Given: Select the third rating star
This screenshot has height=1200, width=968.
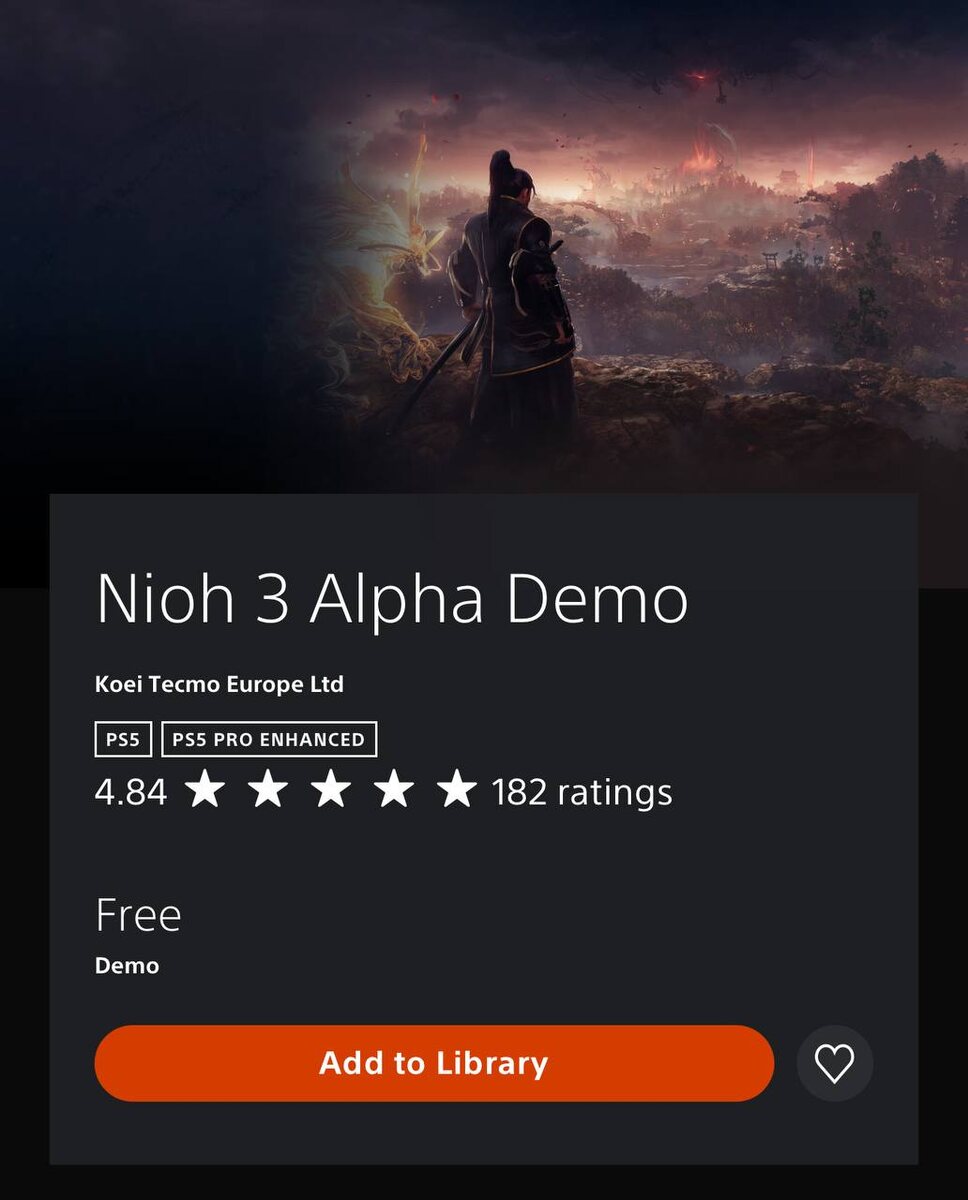Looking at the screenshot, I should (331, 790).
